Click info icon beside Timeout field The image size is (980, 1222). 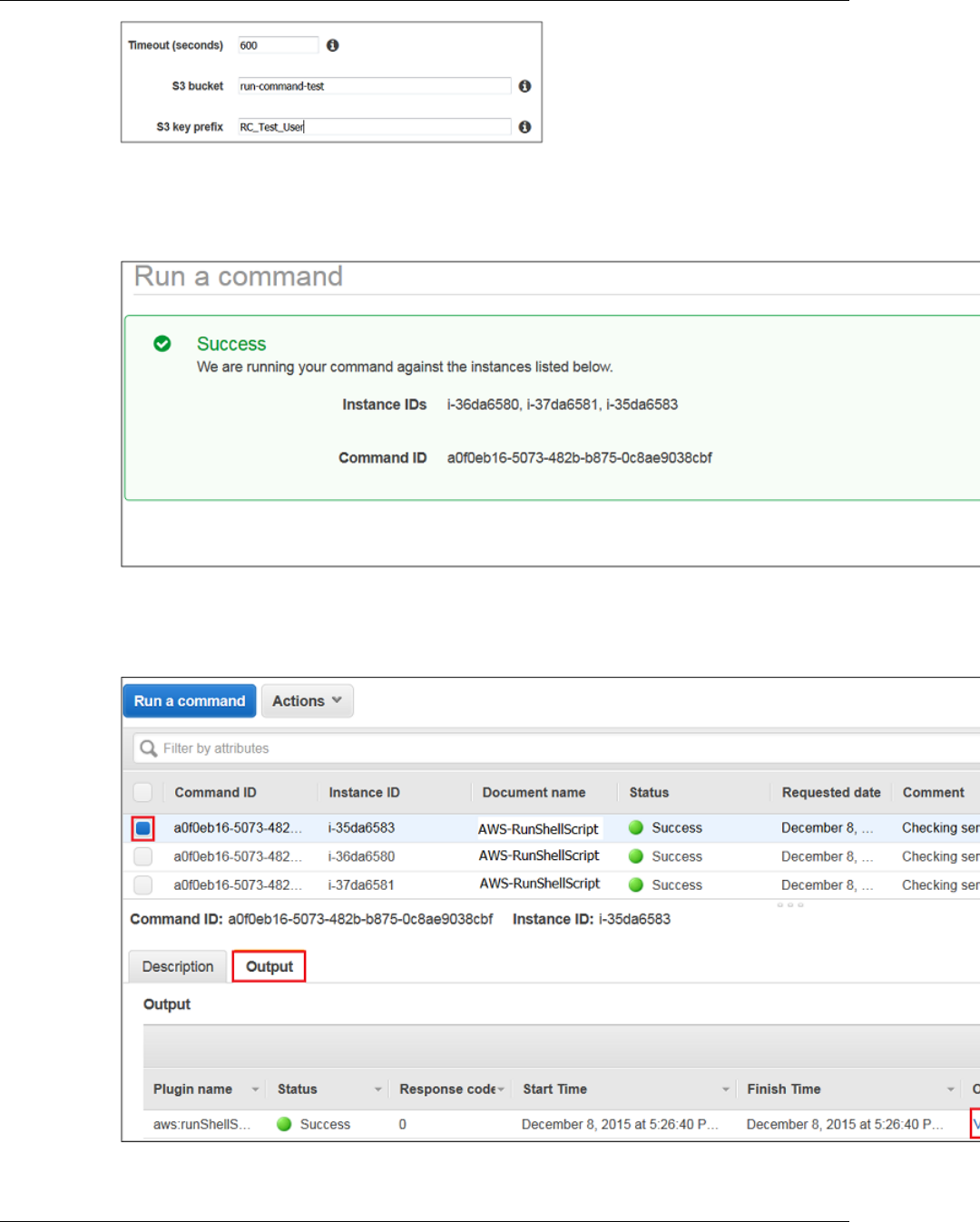[x=333, y=45]
